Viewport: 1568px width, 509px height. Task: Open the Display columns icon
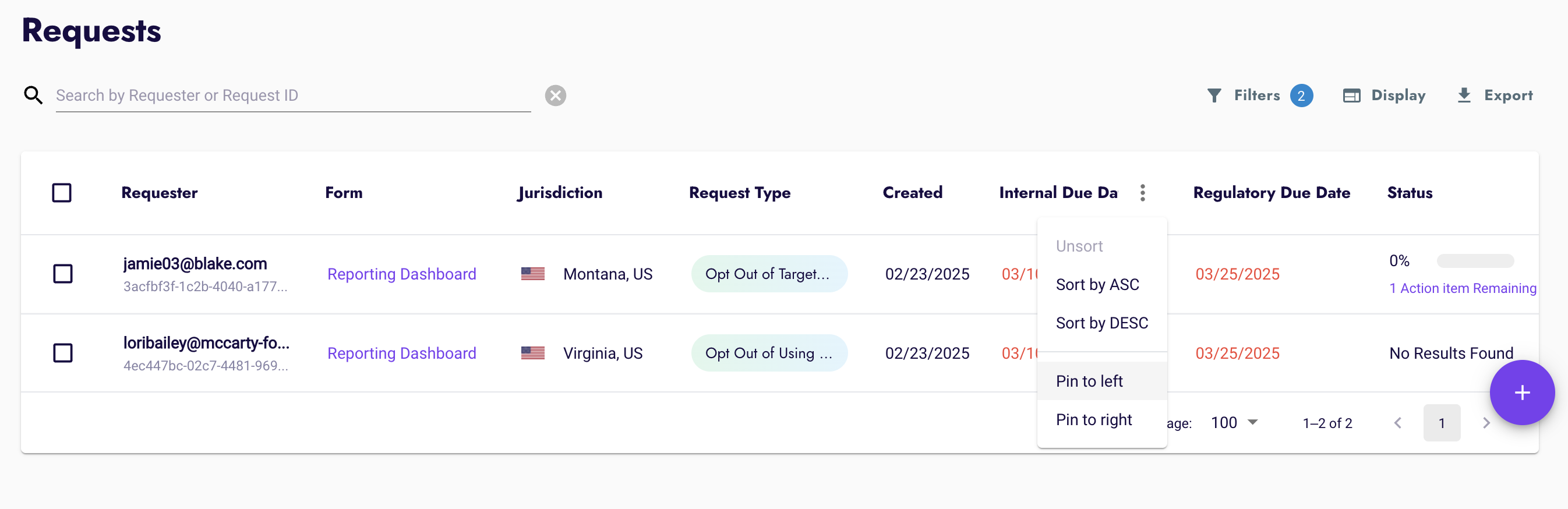click(x=1351, y=96)
